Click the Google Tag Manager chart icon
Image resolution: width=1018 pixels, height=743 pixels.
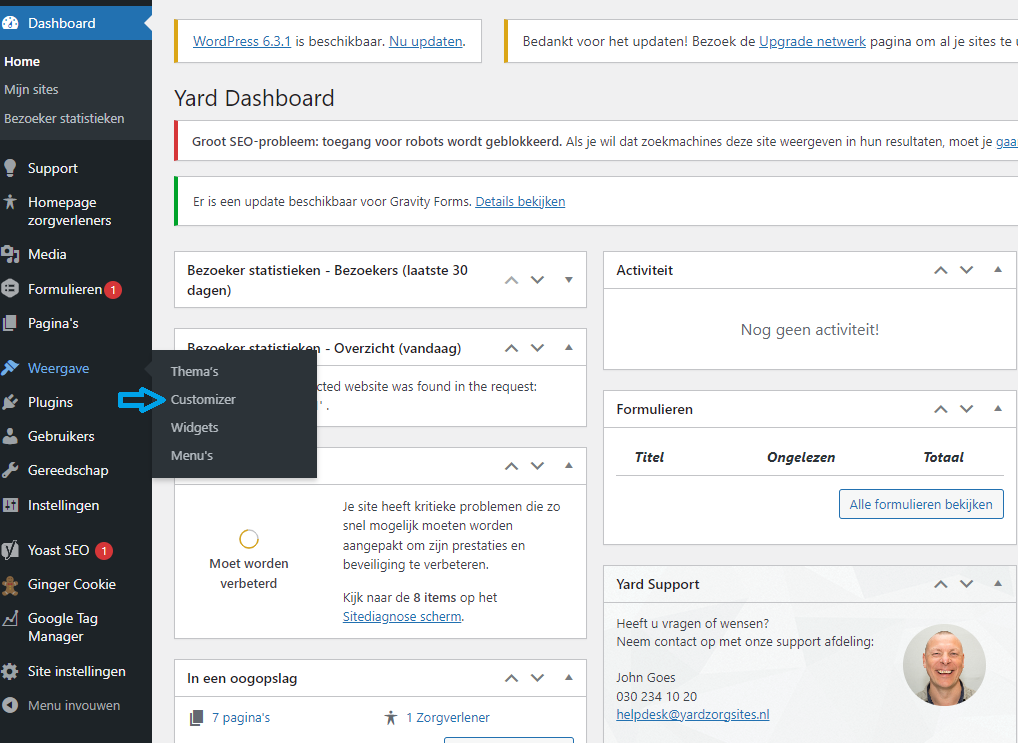coord(10,618)
